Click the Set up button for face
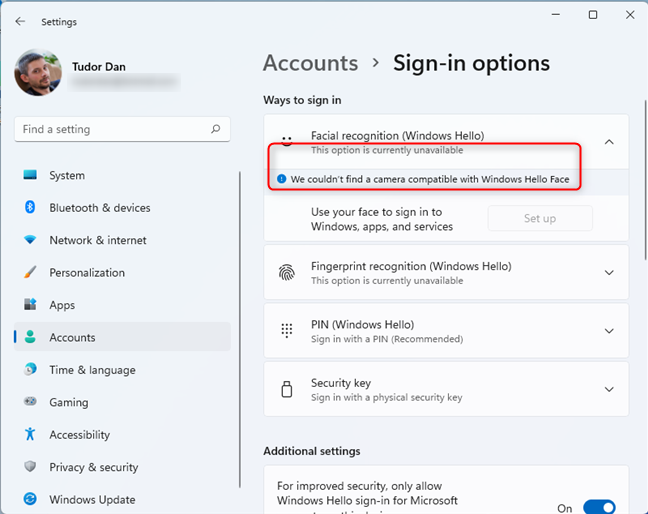This screenshot has width=648, height=514. [540, 218]
